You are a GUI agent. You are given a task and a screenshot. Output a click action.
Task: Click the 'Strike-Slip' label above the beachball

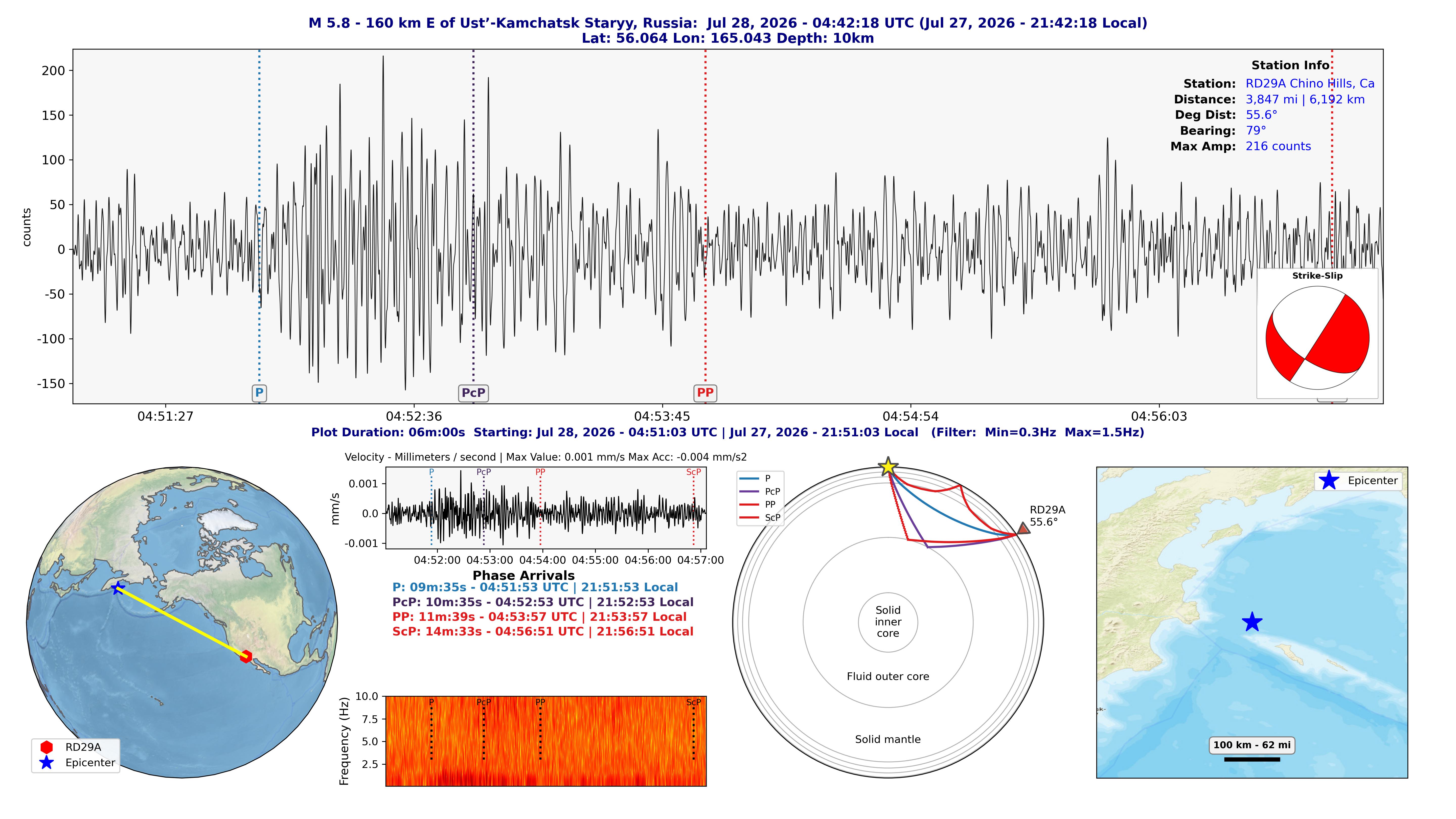(1317, 276)
